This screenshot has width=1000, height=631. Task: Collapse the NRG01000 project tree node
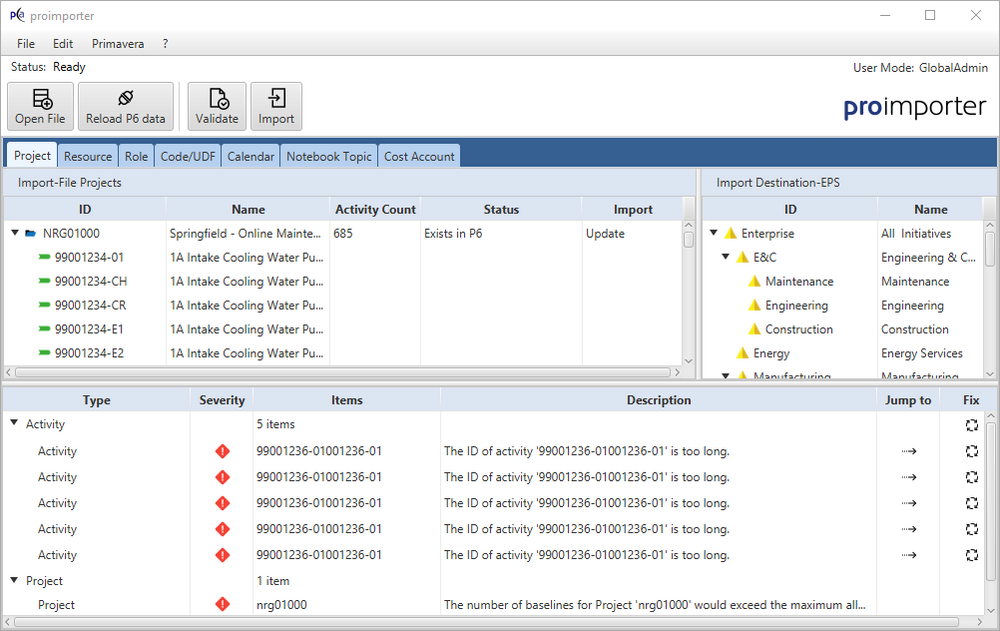pos(16,234)
